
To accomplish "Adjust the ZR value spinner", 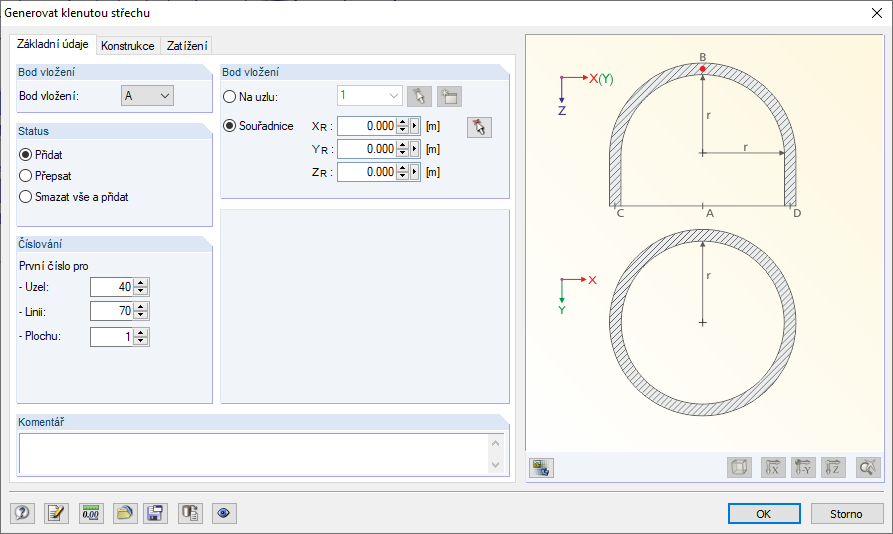I will pyautogui.click(x=403, y=172).
